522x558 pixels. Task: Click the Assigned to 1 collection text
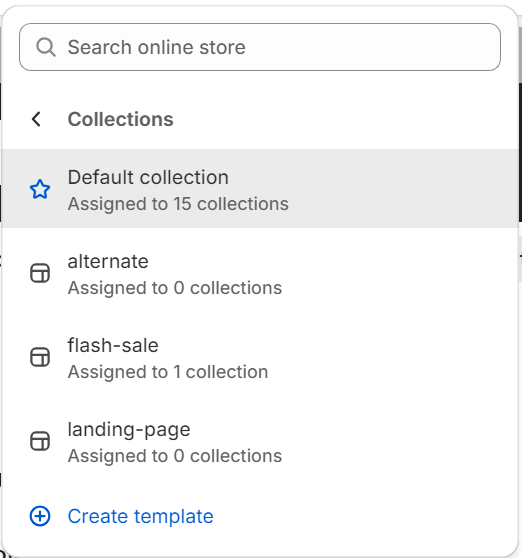coord(168,372)
